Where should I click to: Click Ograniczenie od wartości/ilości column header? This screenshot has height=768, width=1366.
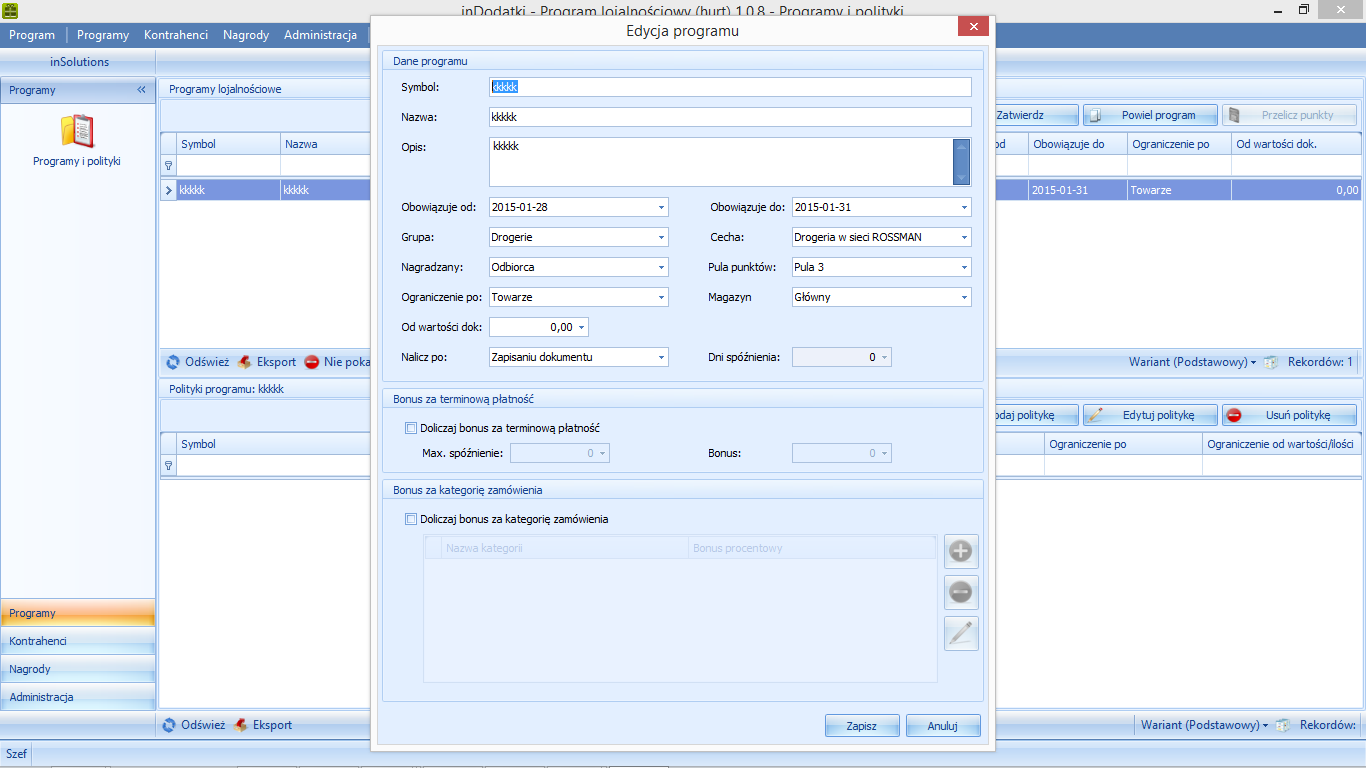pos(1282,444)
